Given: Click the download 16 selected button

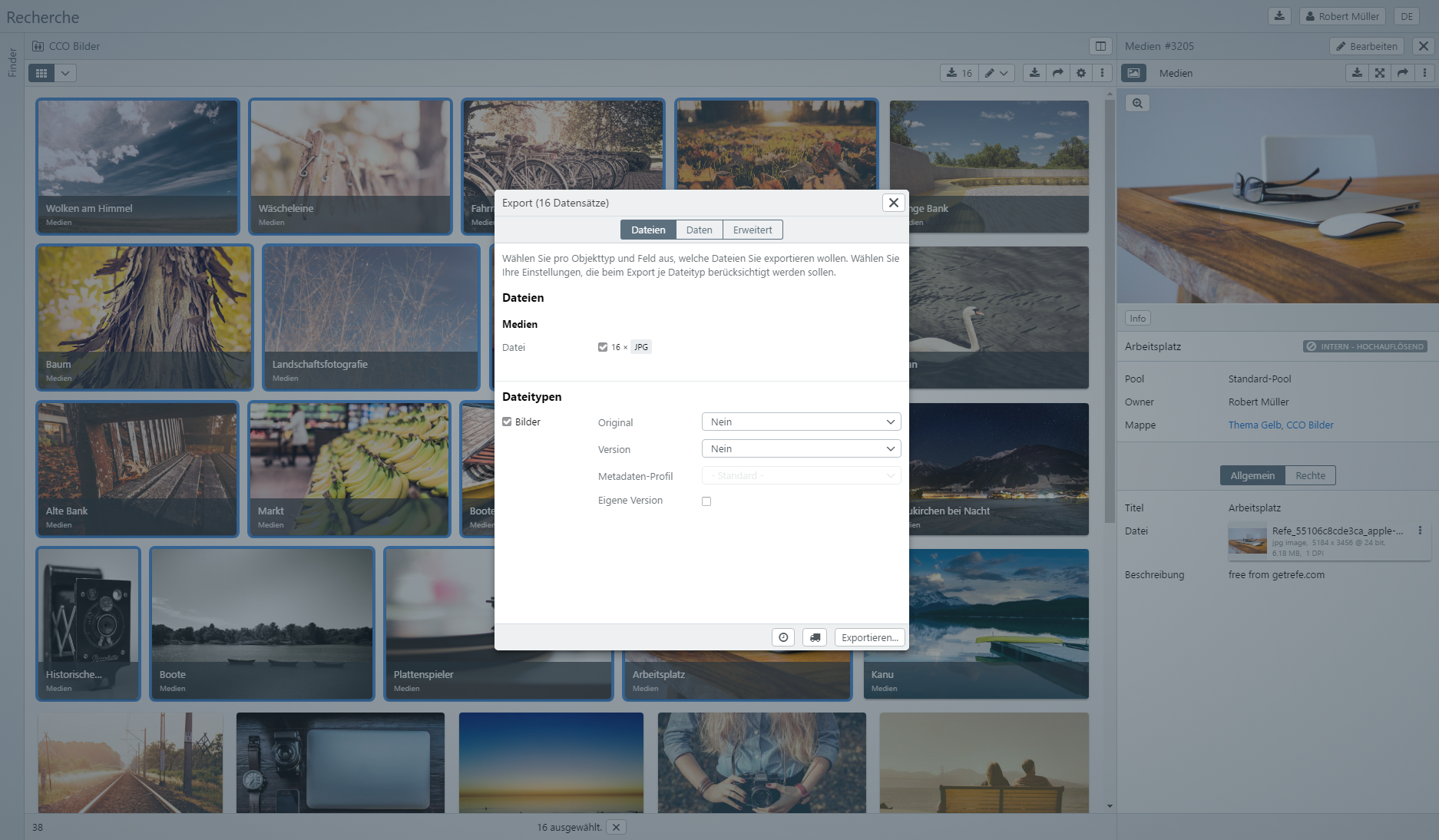Looking at the screenshot, I should pyautogui.click(x=959, y=73).
